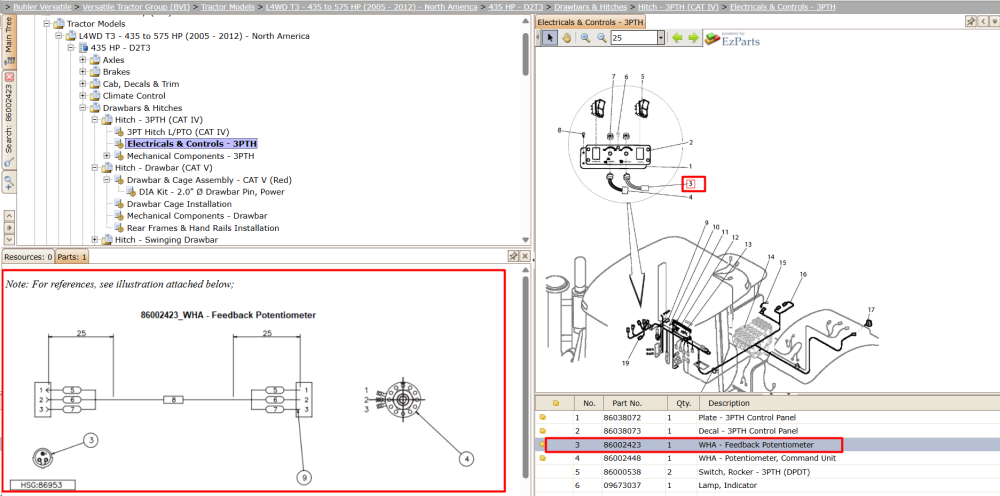Expand the Cab, Decals & Trim folder
1000x496 pixels.
tap(83, 84)
